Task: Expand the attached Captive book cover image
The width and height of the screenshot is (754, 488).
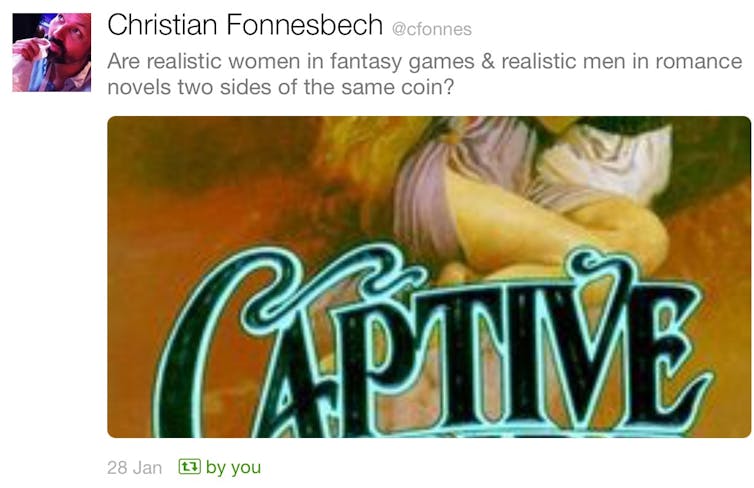Action: pos(428,277)
